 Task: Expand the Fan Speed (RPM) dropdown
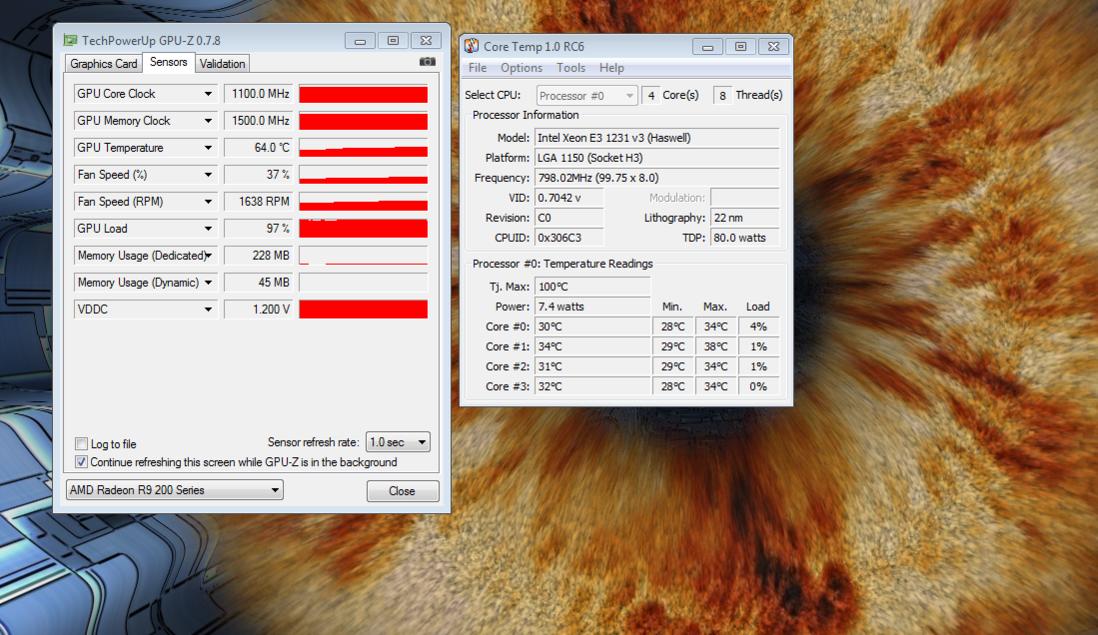(x=208, y=202)
